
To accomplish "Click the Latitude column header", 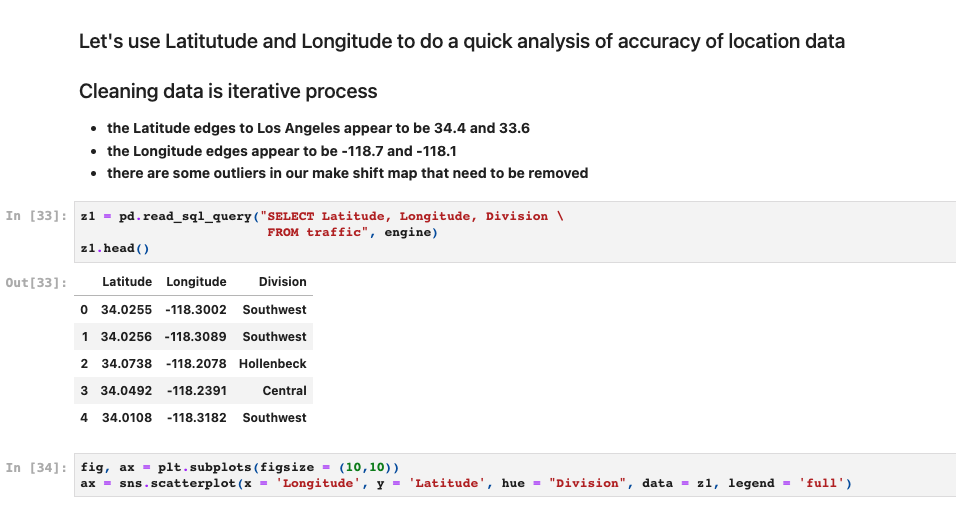I will point(127,282).
